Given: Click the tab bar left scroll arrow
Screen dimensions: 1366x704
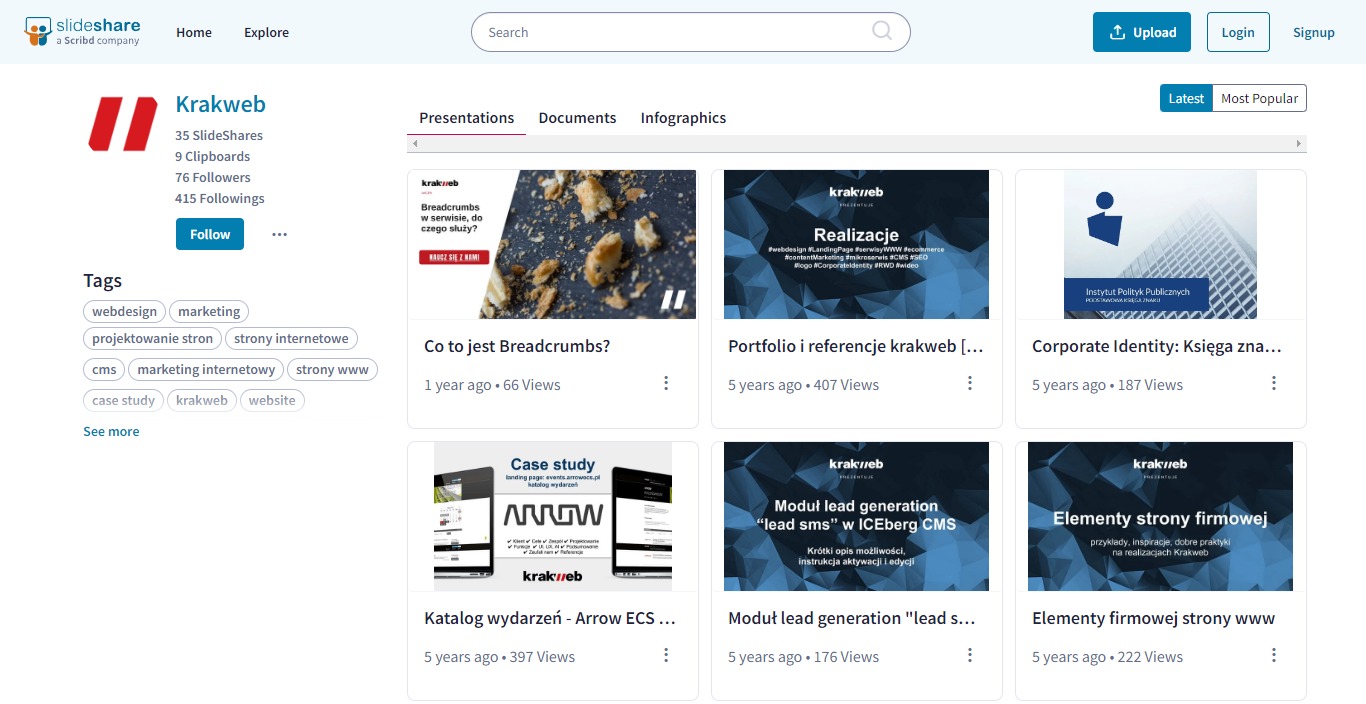Looking at the screenshot, I should tap(414, 144).
